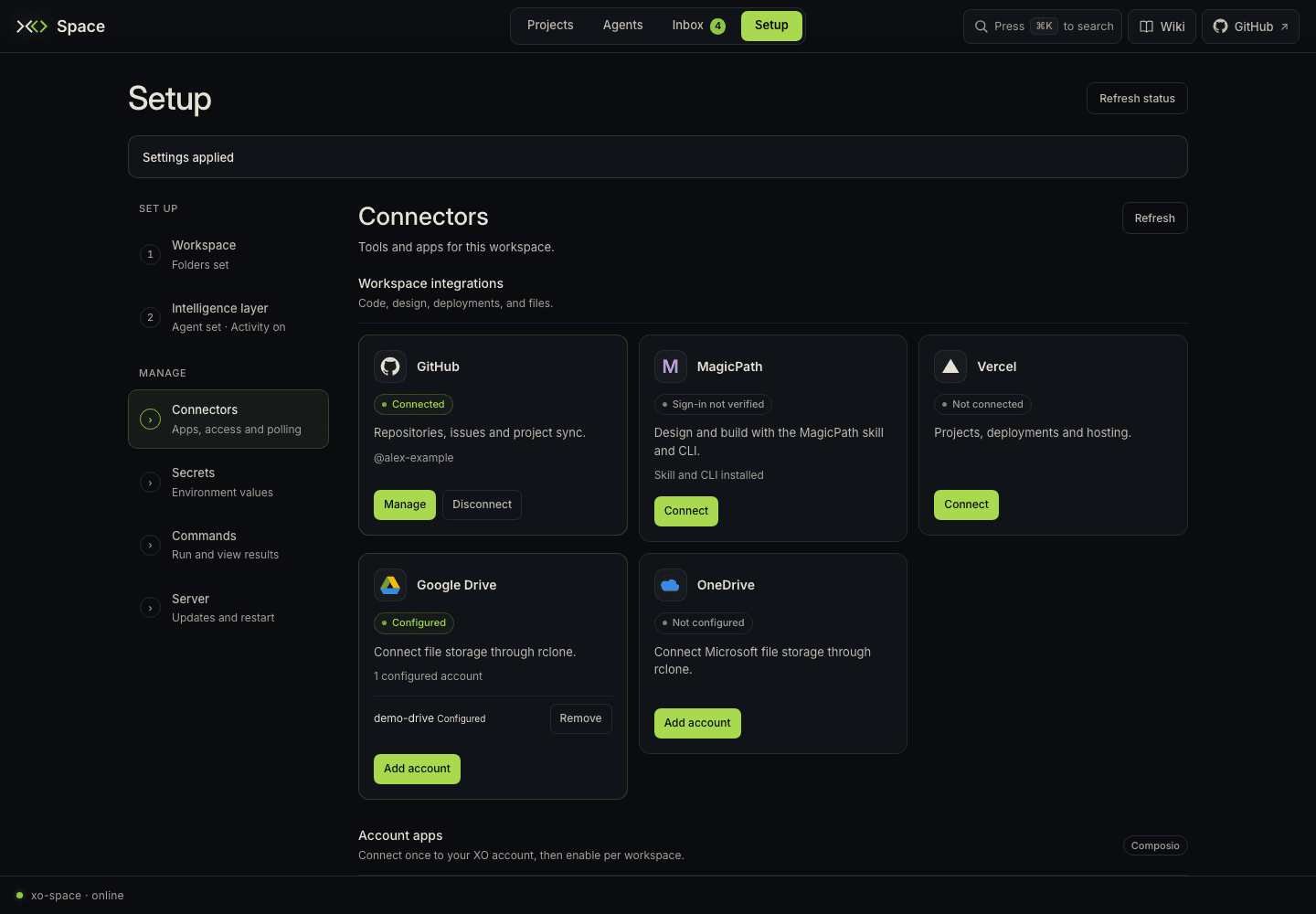Click the OneDrive cloud logo
The image size is (1316, 914).
tap(670, 585)
